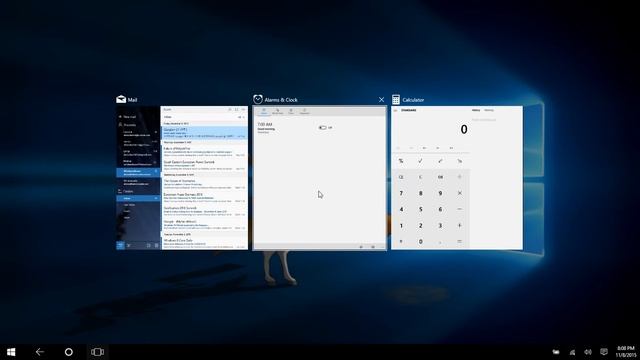Open taskbar clock showing 8:08 PM
The image size is (640, 360).
[626, 351]
